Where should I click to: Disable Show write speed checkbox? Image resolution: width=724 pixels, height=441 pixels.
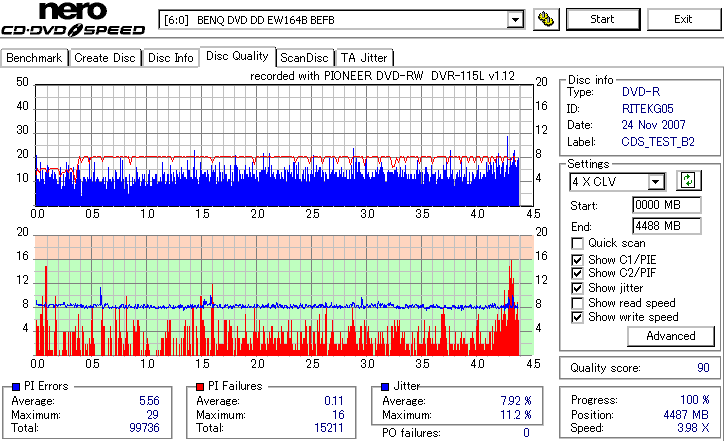[577, 317]
